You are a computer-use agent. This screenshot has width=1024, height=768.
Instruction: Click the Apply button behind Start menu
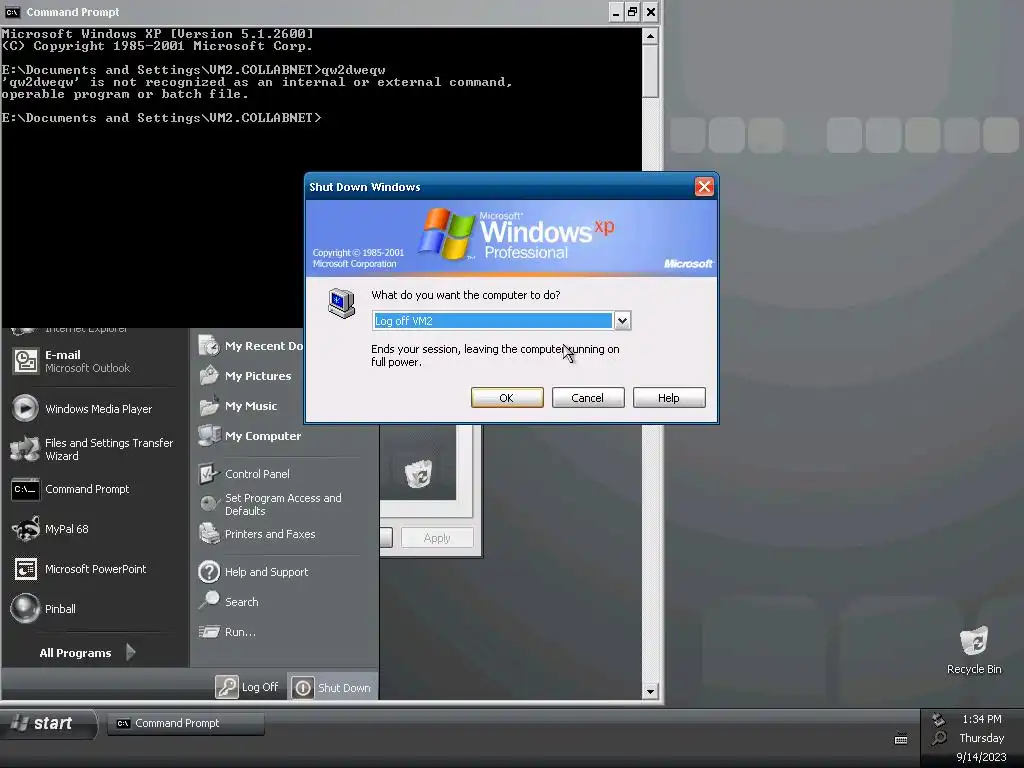[x=437, y=537]
